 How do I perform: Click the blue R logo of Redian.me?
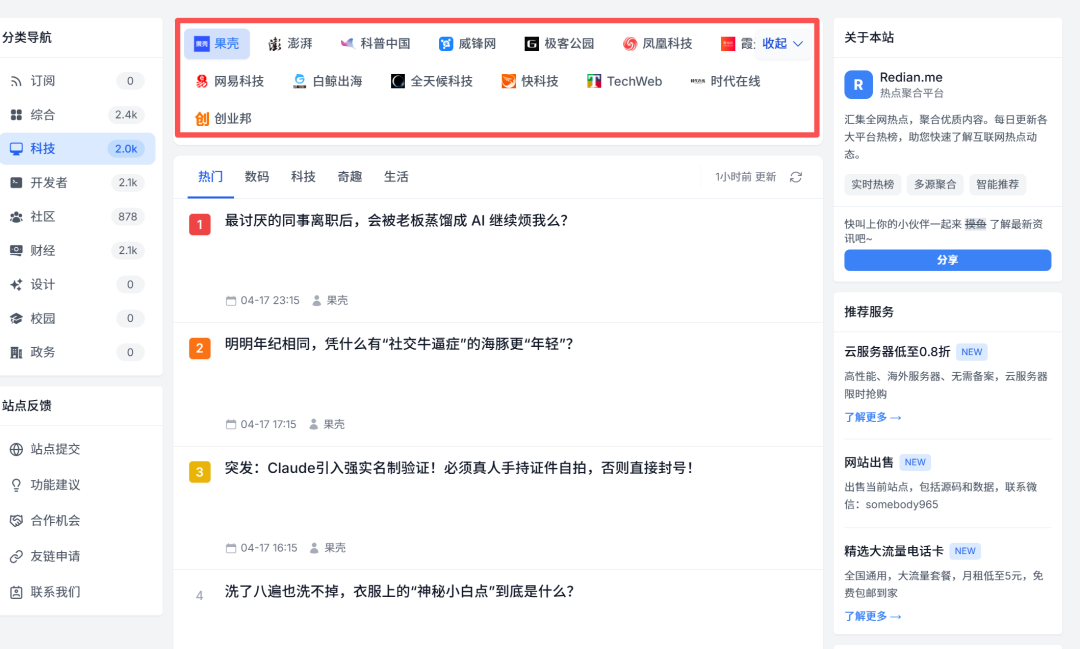click(x=858, y=85)
